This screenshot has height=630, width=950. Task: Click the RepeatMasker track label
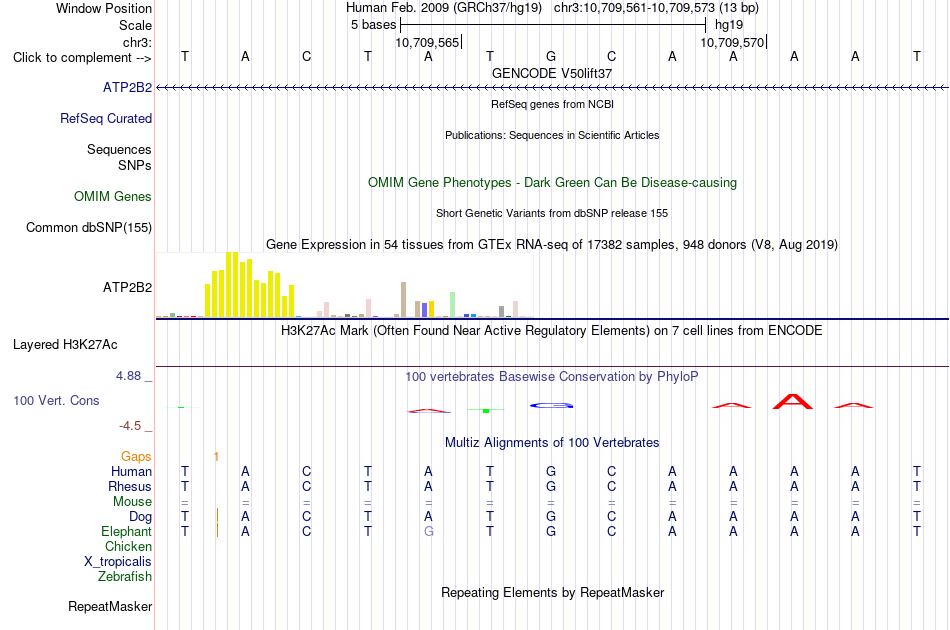point(110,606)
